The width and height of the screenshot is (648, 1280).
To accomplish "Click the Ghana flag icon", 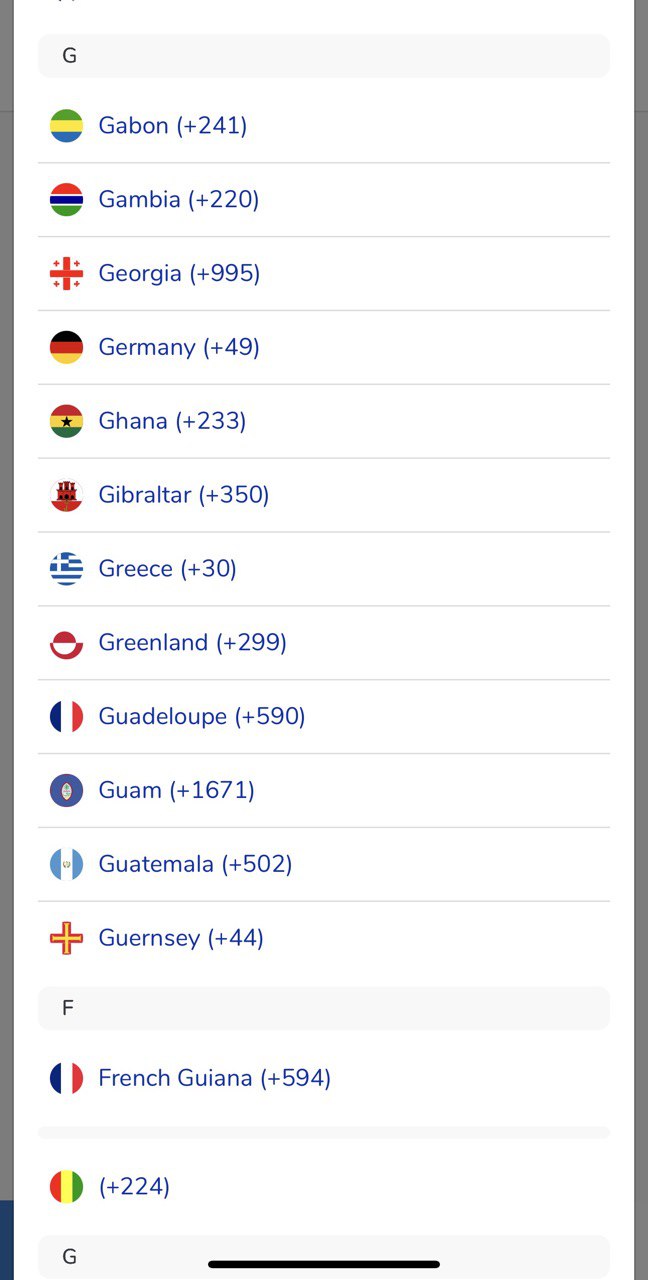I will click(x=66, y=420).
